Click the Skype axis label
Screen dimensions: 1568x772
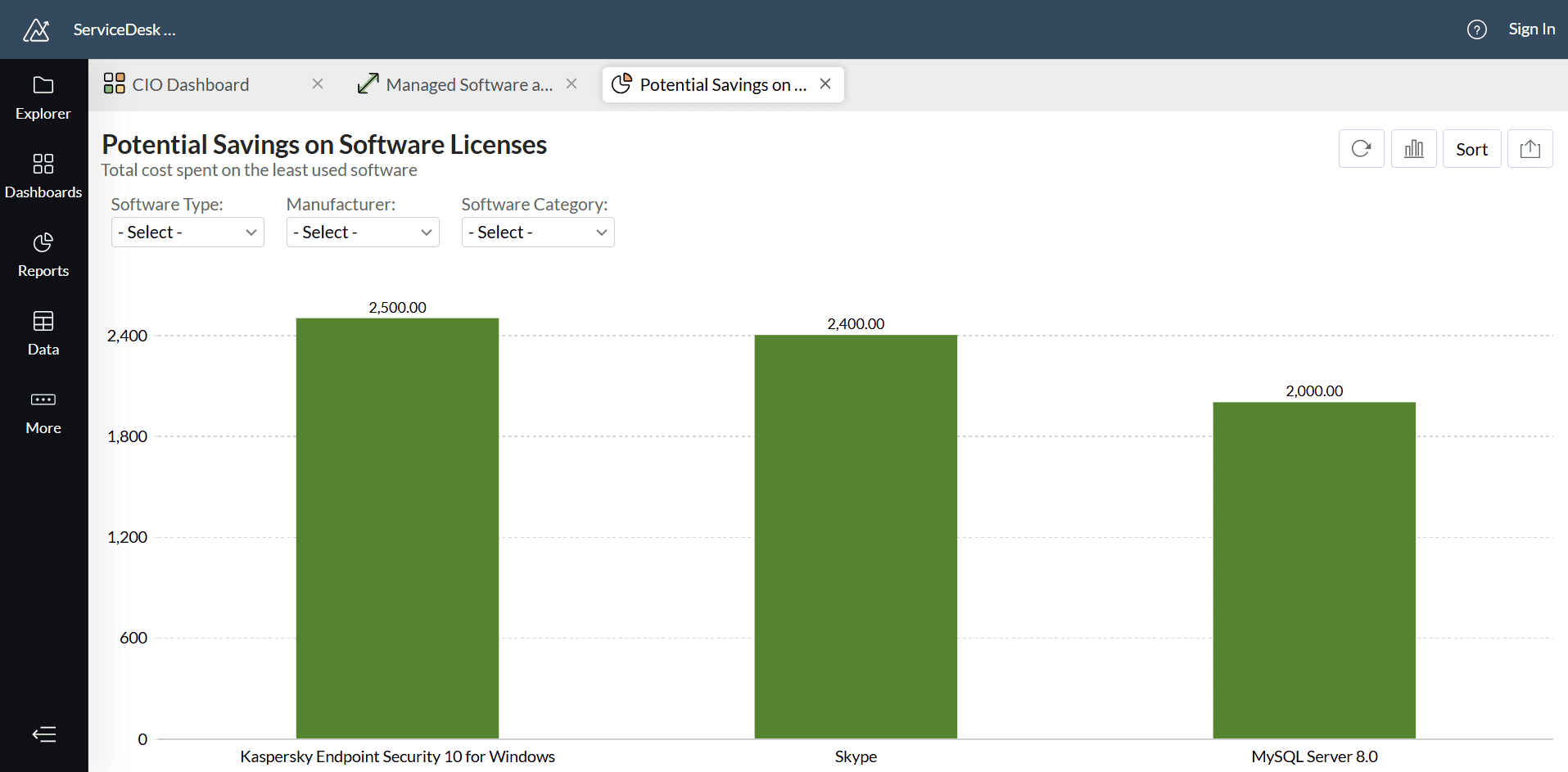(856, 756)
